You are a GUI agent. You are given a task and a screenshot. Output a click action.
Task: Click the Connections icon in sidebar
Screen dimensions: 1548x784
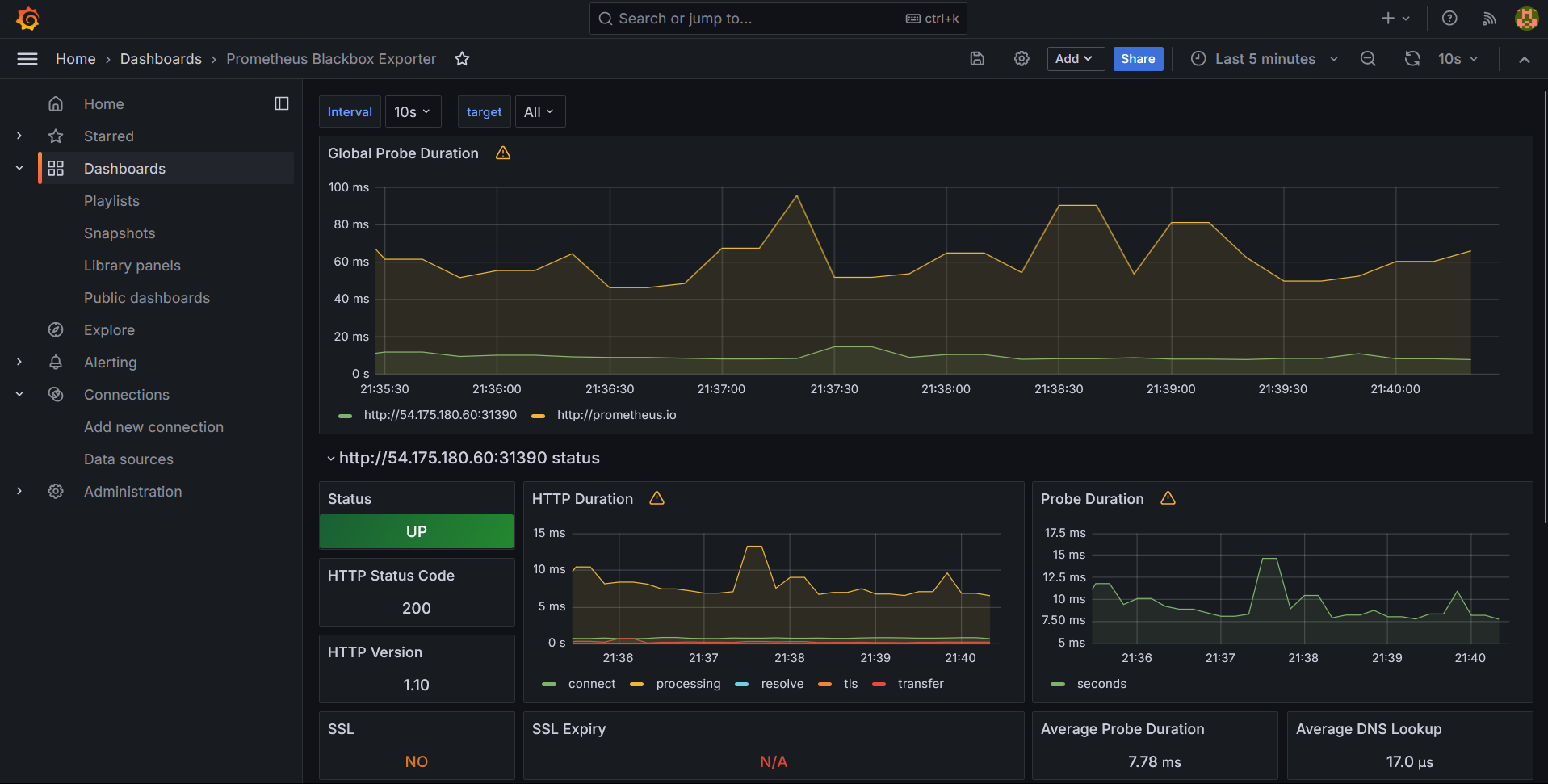coord(56,395)
